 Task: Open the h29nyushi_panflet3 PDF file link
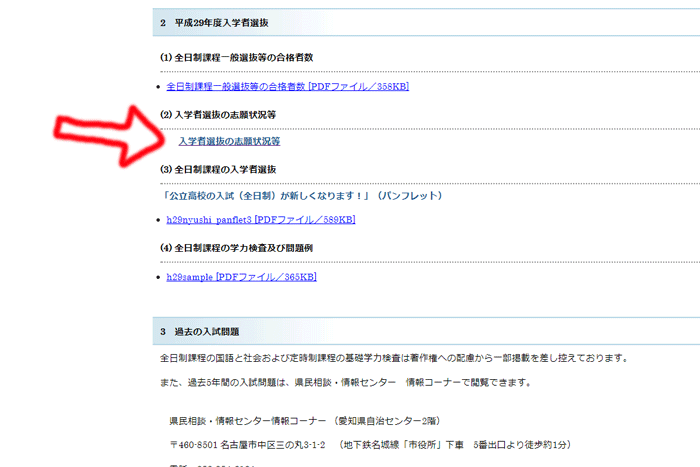point(261,220)
